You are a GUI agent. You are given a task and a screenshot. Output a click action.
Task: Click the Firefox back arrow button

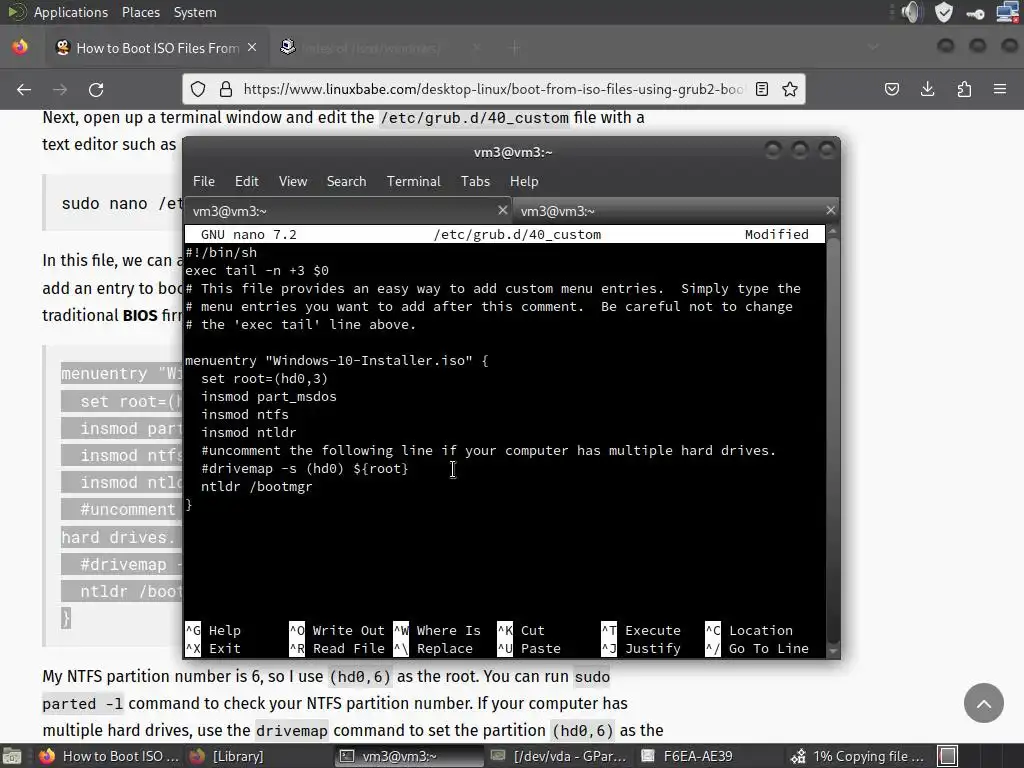point(24,89)
